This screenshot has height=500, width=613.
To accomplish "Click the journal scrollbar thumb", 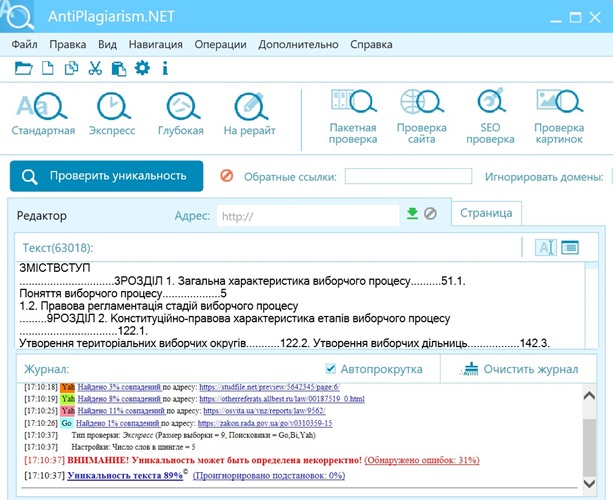I will 589,448.
